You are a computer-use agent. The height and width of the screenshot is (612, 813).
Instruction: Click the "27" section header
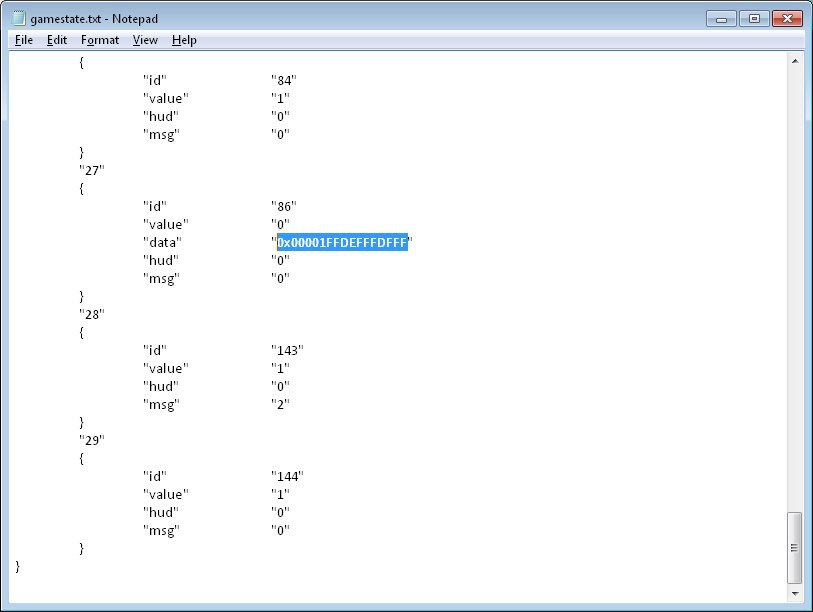(x=92, y=170)
